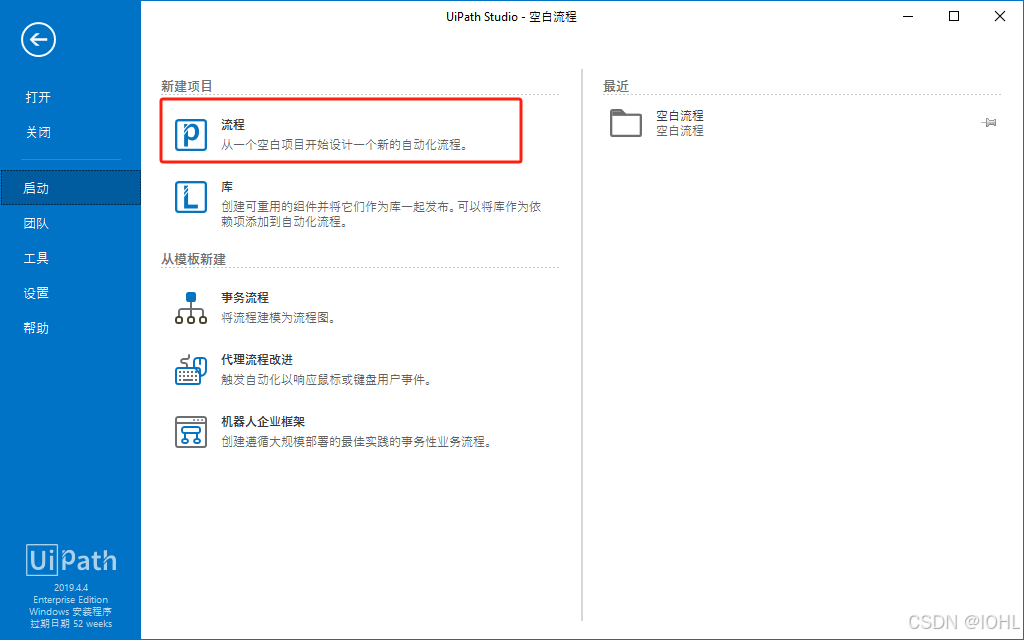
Task: Click the Enterprise Edition label
Action: pos(71,600)
